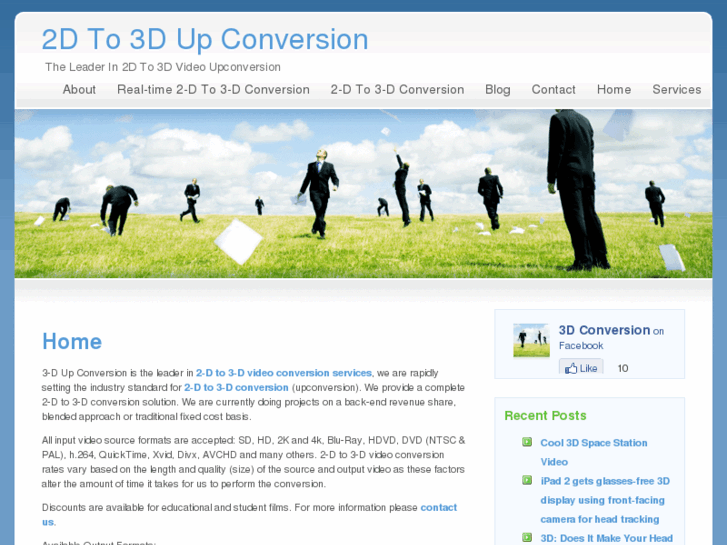
Task: Select Home in the navigation bar
Action: click(x=614, y=90)
